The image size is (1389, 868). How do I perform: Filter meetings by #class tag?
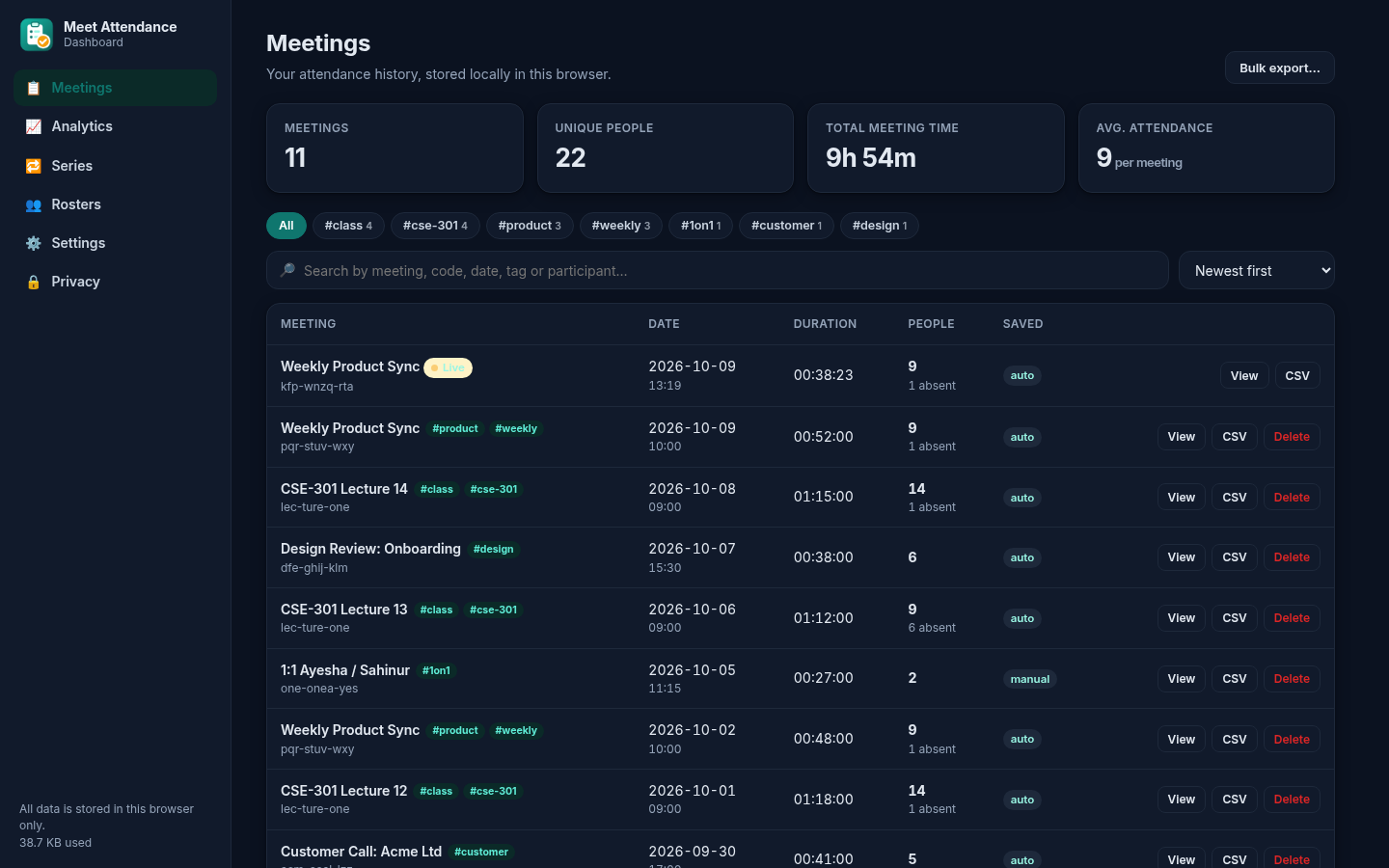(348, 226)
